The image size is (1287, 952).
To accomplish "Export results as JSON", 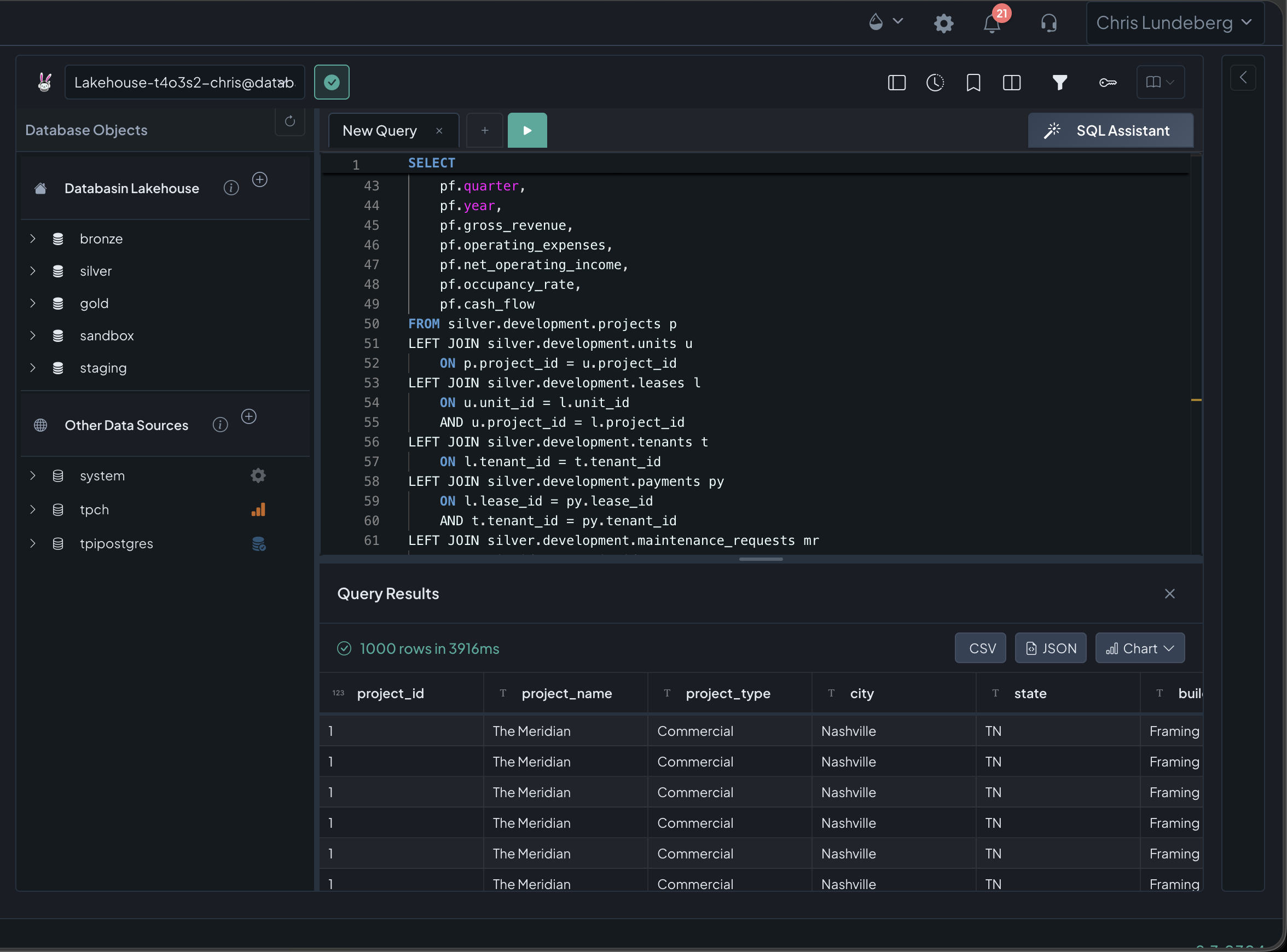I will tap(1050, 648).
